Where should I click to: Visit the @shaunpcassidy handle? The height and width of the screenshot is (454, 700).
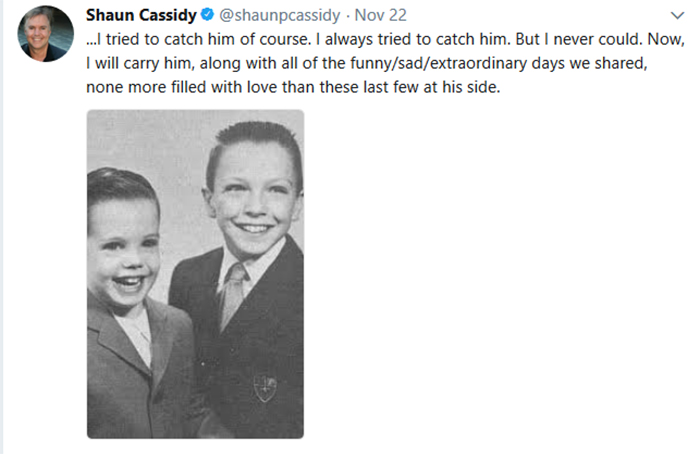click(279, 15)
